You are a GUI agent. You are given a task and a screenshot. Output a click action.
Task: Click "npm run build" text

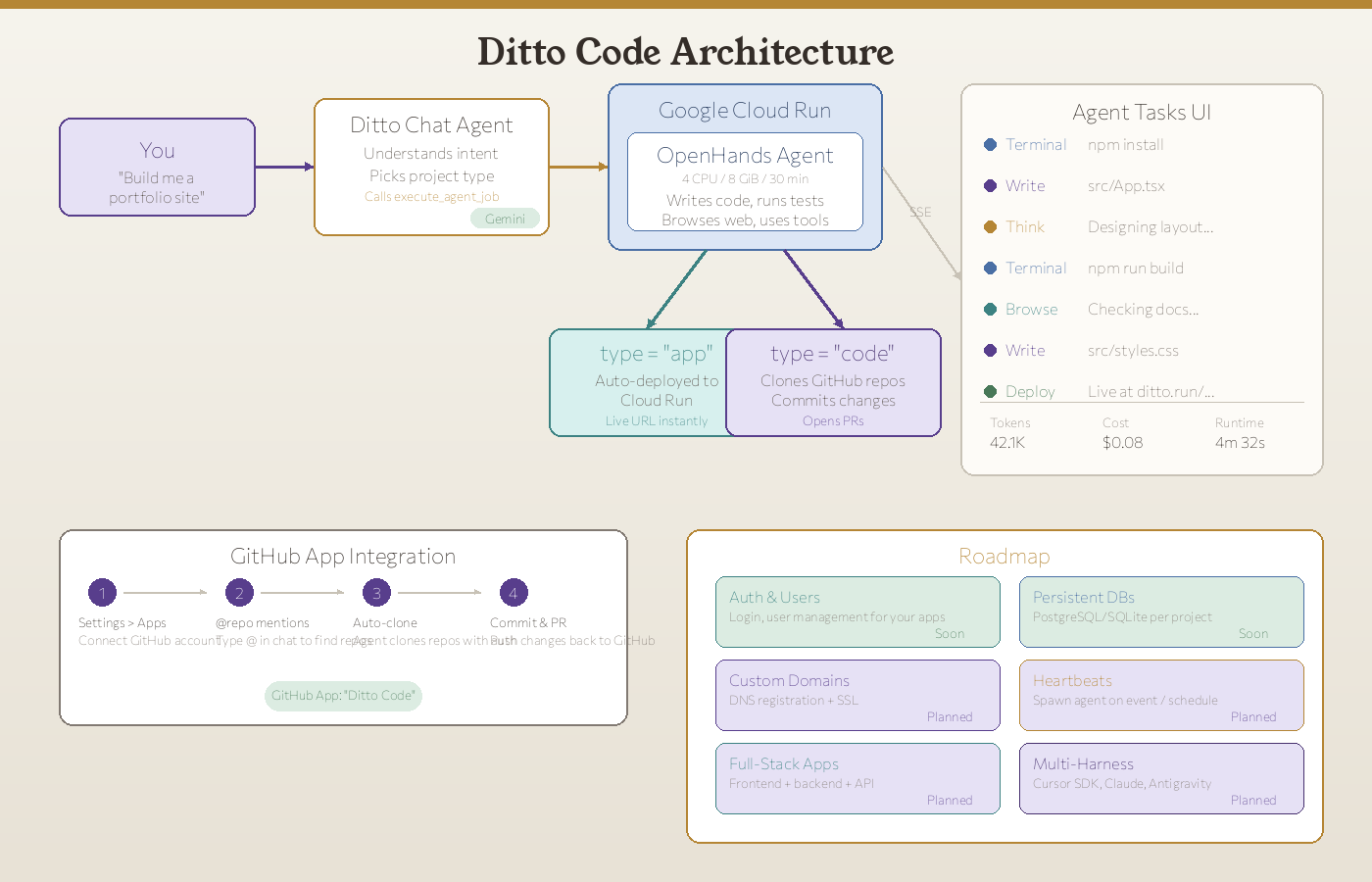point(1136,269)
